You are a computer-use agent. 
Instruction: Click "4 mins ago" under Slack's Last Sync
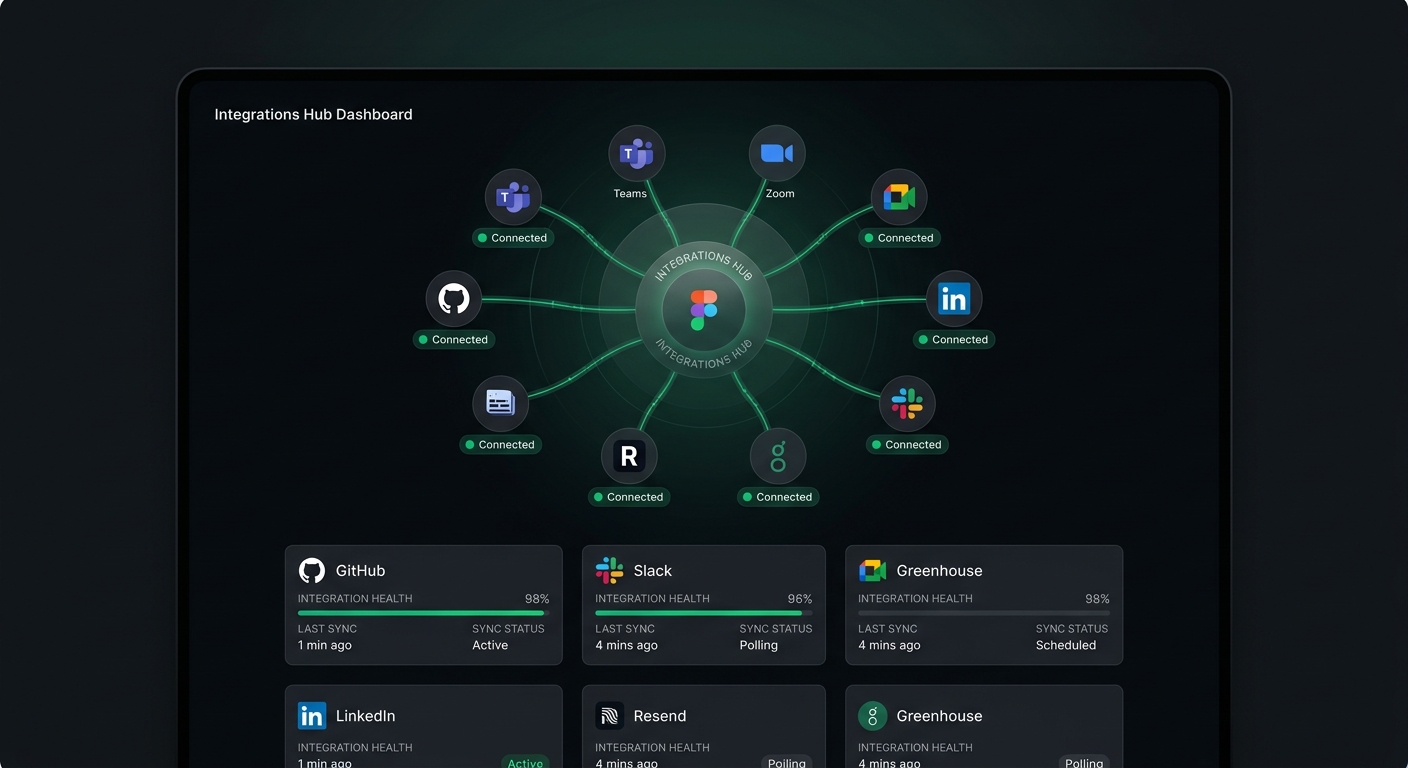pyautogui.click(x=627, y=646)
